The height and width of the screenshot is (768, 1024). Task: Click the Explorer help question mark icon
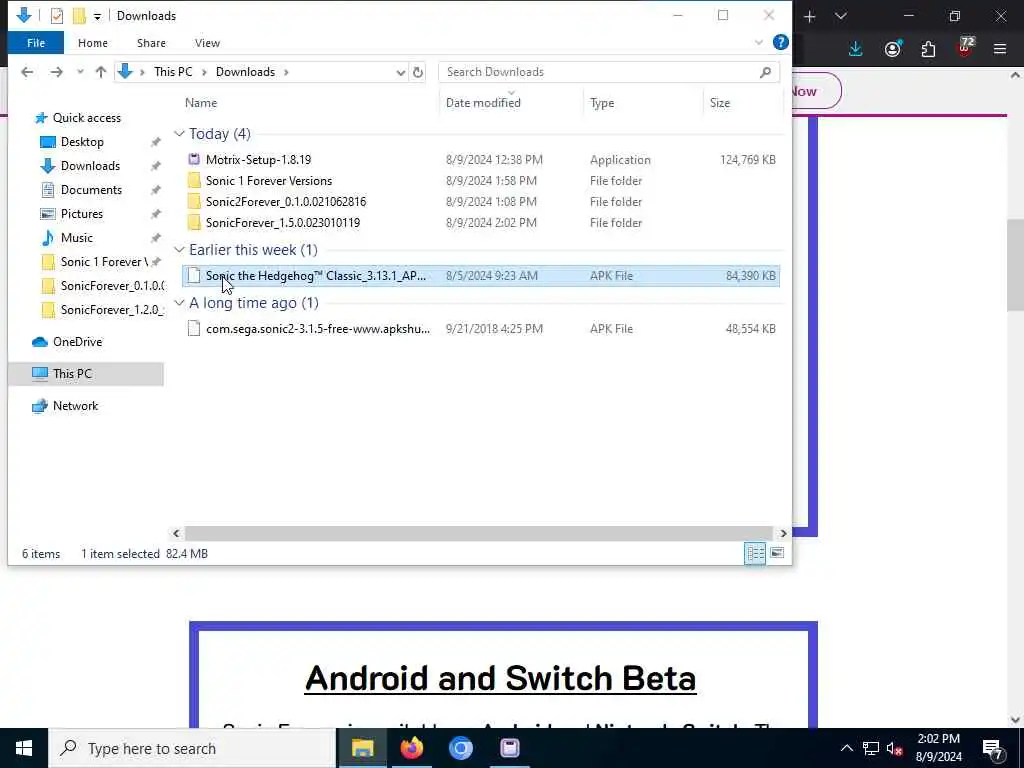(780, 42)
